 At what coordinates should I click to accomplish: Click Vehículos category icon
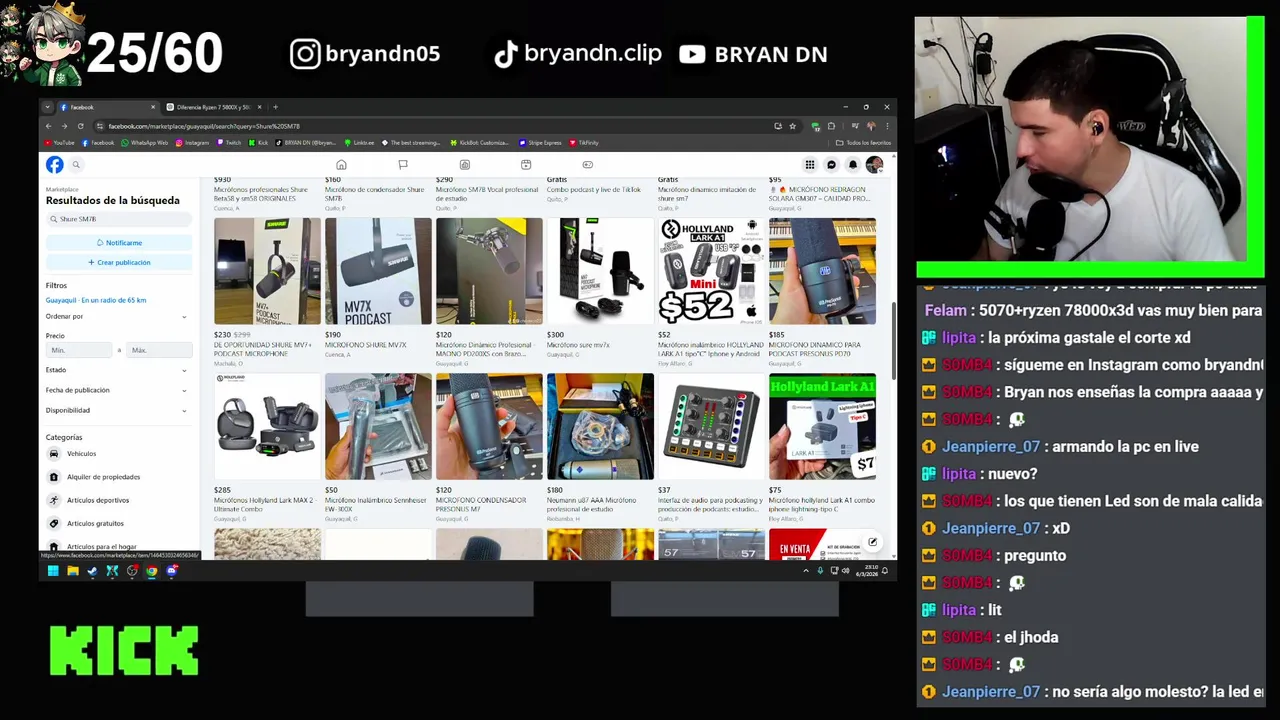tap(54, 454)
